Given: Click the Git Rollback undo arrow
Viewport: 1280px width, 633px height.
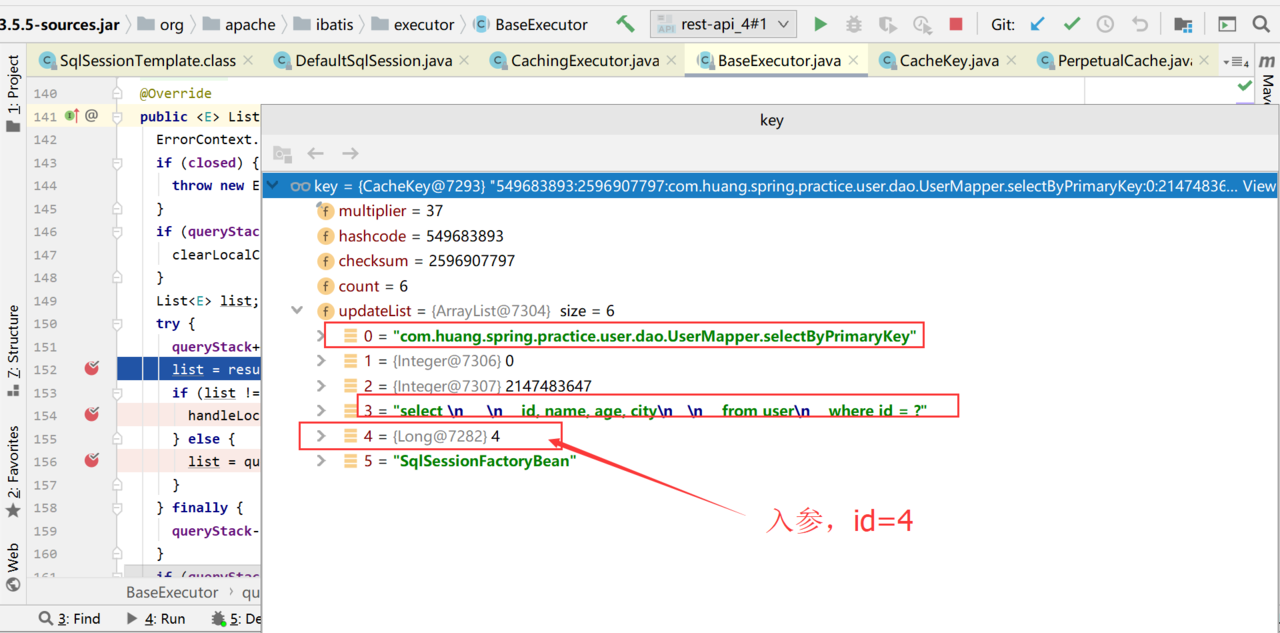Looking at the screenshot, I should pos(1140,24).
